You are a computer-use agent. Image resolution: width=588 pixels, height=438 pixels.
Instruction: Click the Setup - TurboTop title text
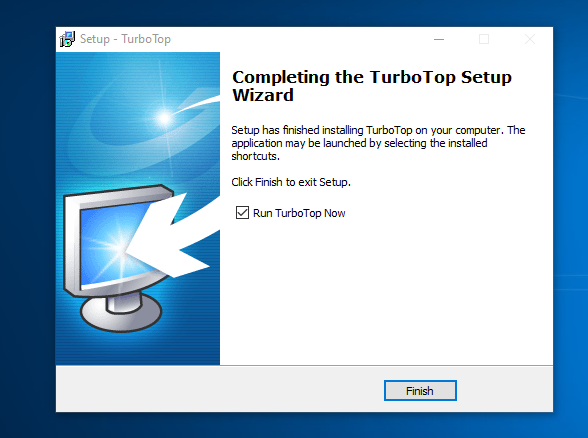[x=125, y=39]
